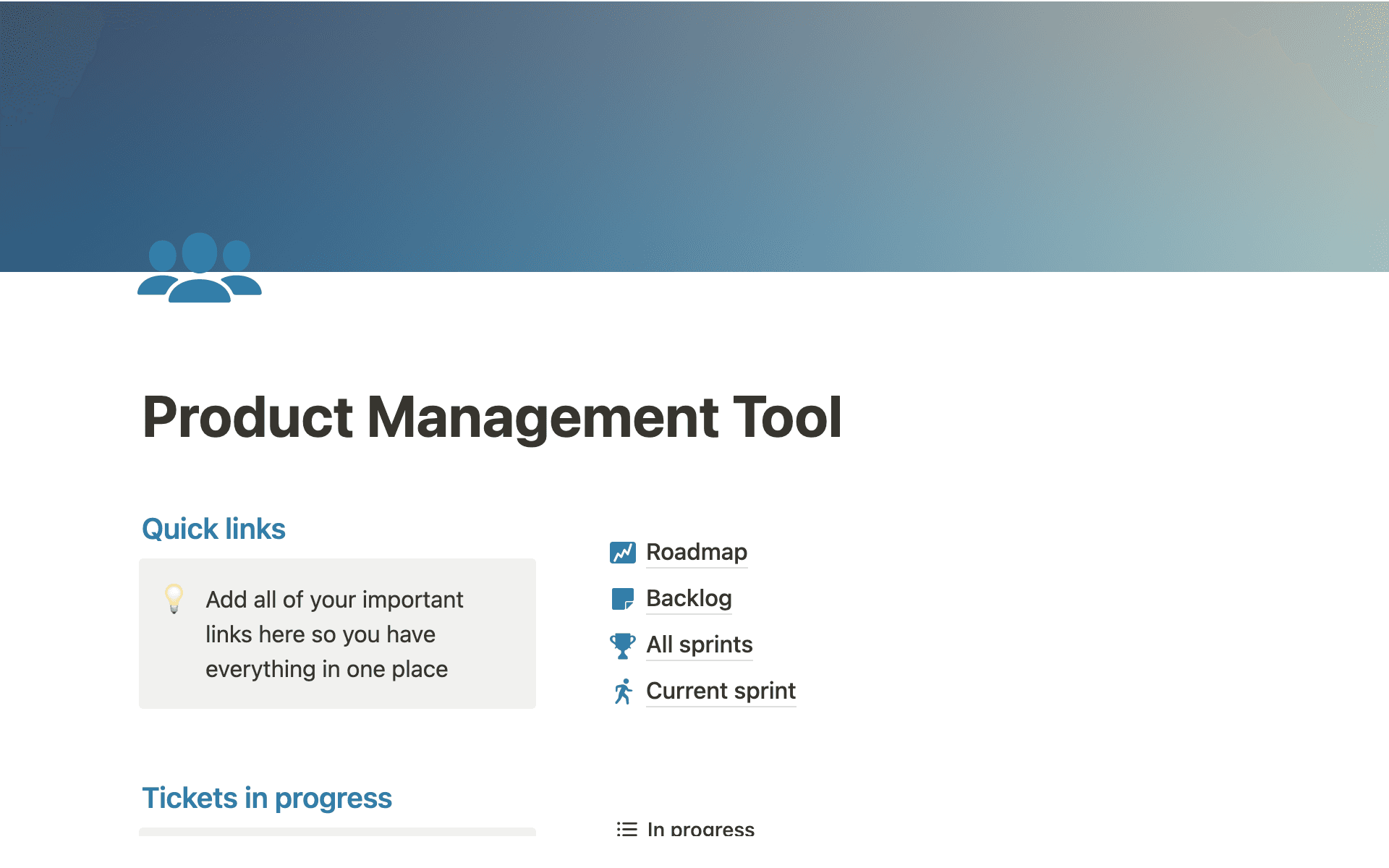Image resolution: width=1389 pixels, height=868 pixels.
Task: Click the Tickets in progress heading
Action: 266,799
